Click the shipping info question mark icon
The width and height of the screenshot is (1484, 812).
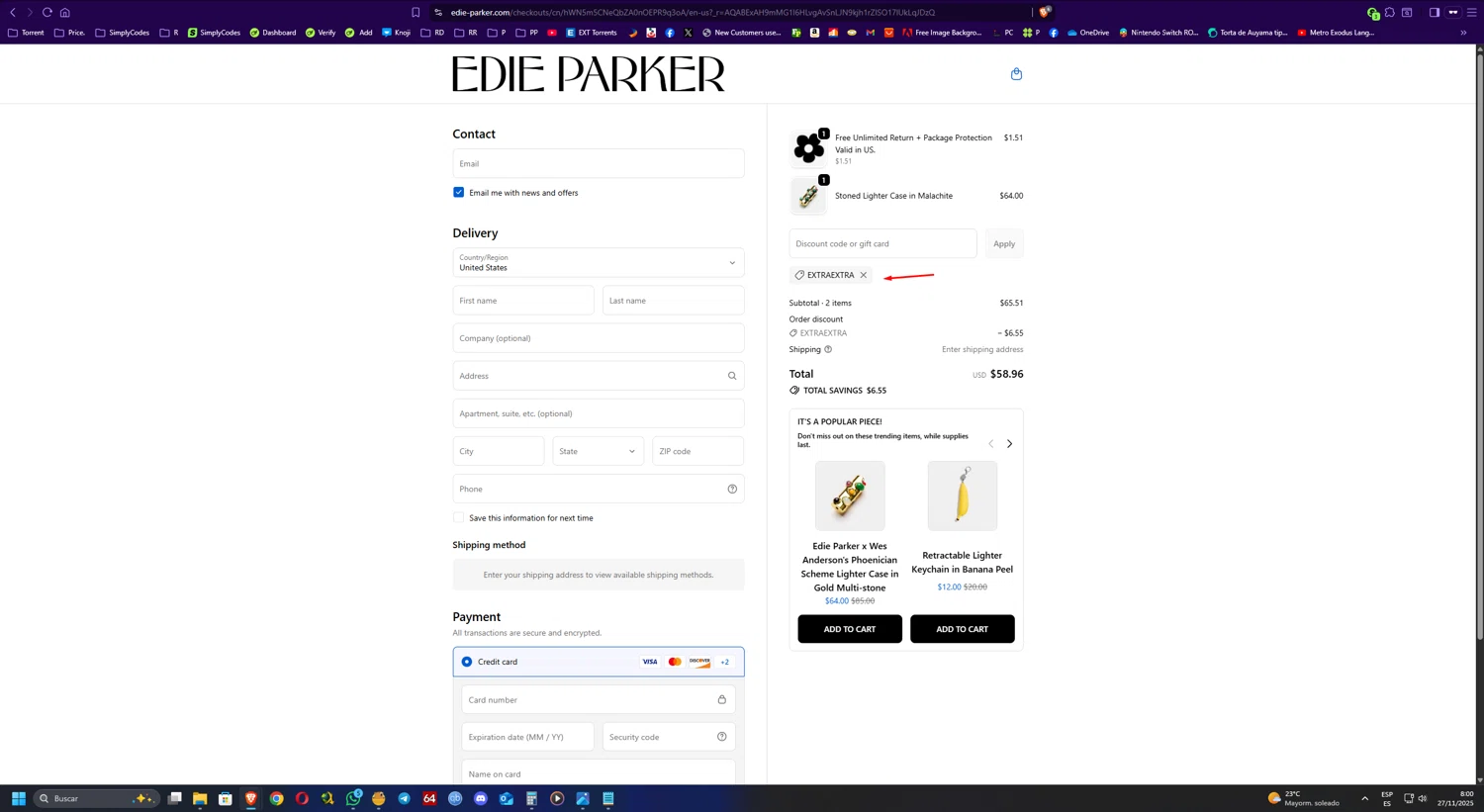click(828, 349)
